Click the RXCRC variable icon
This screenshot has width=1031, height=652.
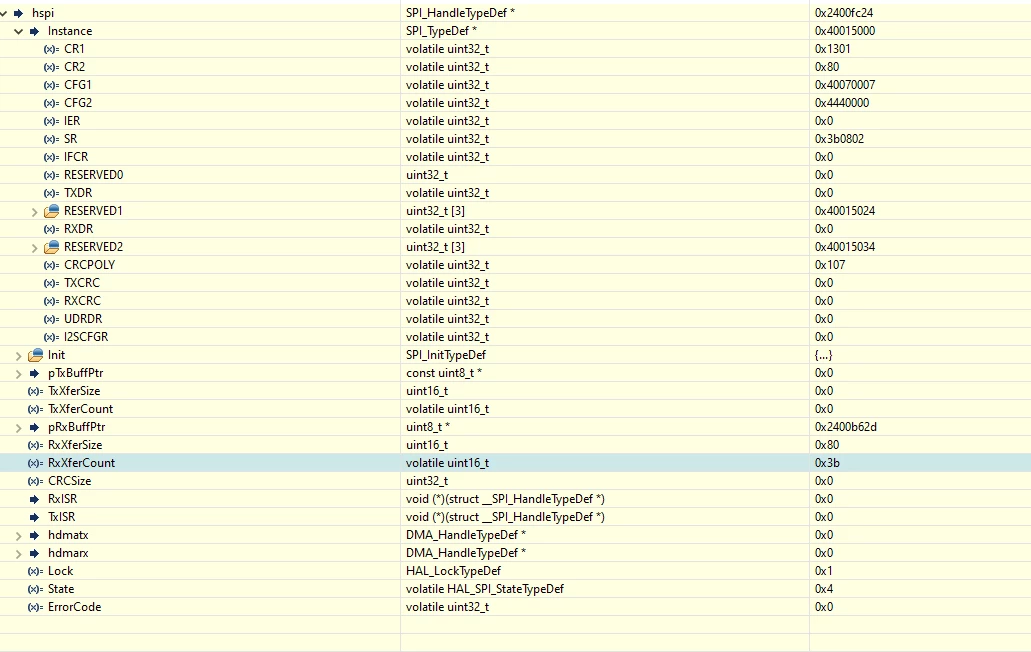pos(51,301)
